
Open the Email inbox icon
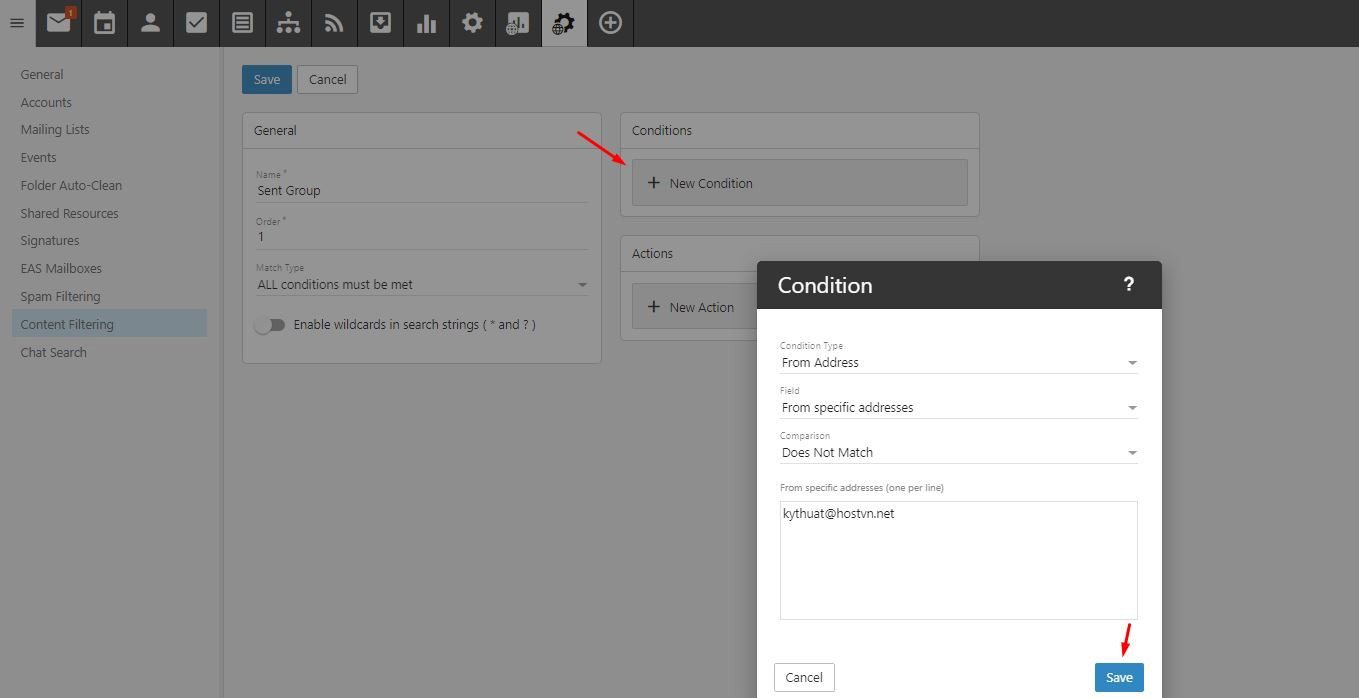click(58, 23)
